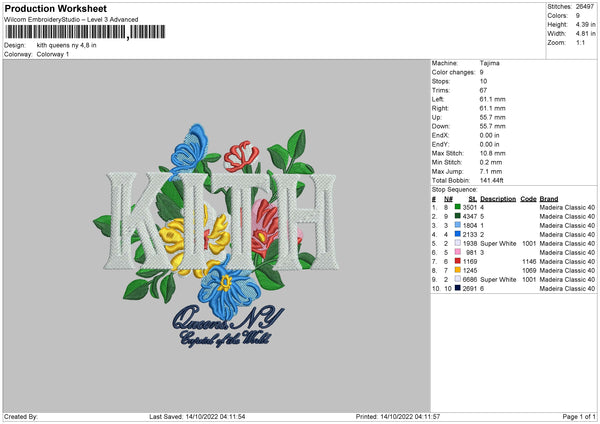
Task: Click the 'Stop Sequence:' heading
Action: (455, 190)
